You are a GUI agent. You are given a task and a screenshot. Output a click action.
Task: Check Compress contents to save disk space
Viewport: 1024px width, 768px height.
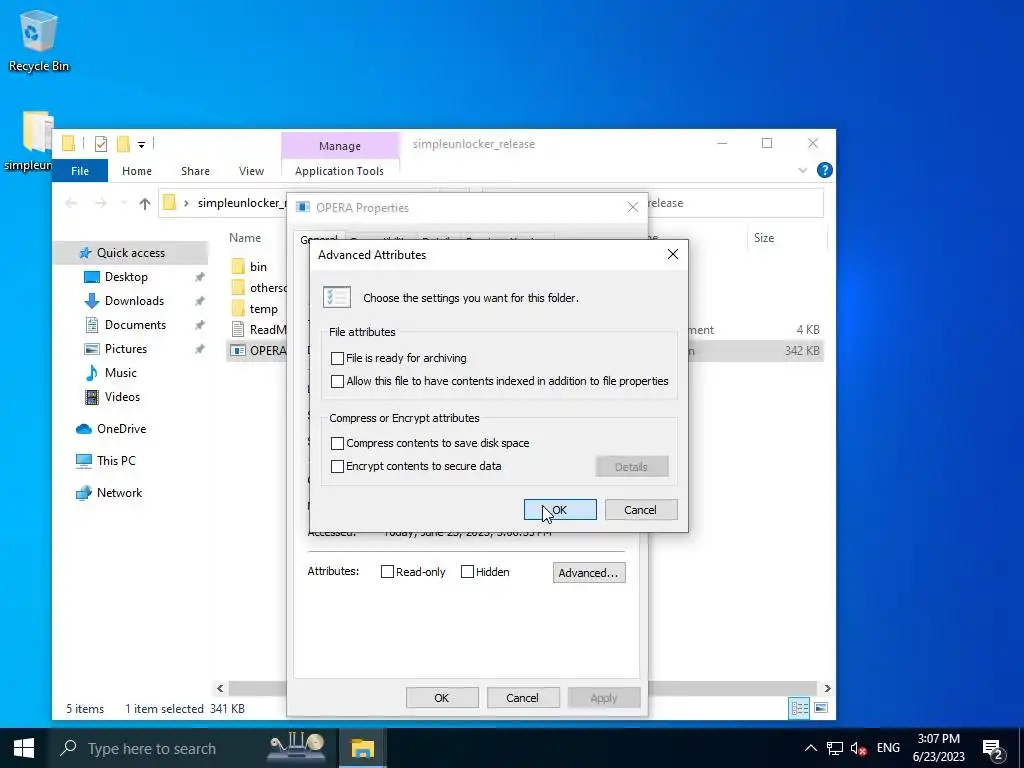337,443
